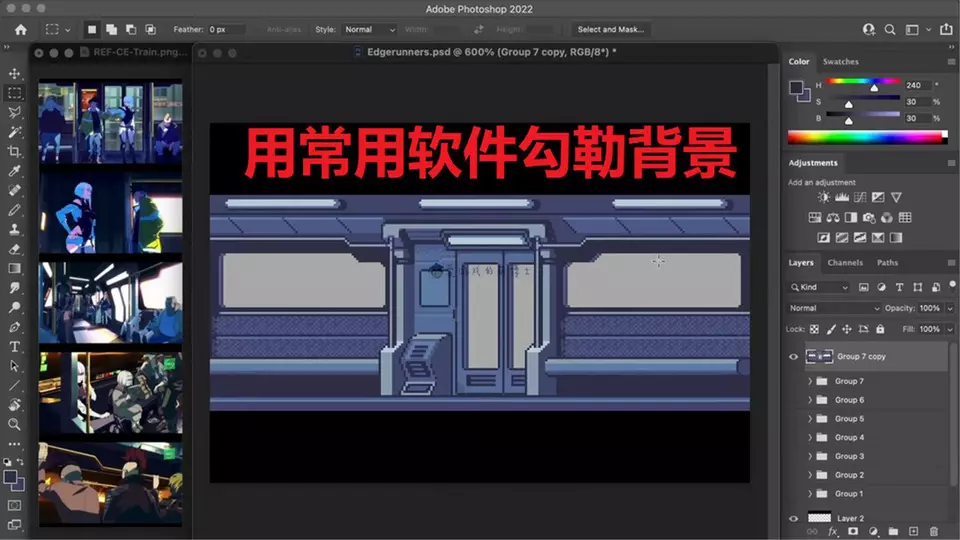Click the Hue value field 240

918,85
